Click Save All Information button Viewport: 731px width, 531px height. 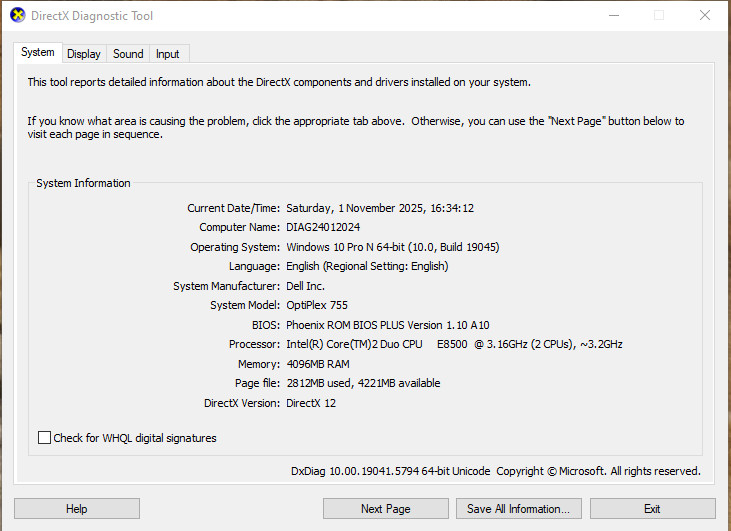[519, 509]
